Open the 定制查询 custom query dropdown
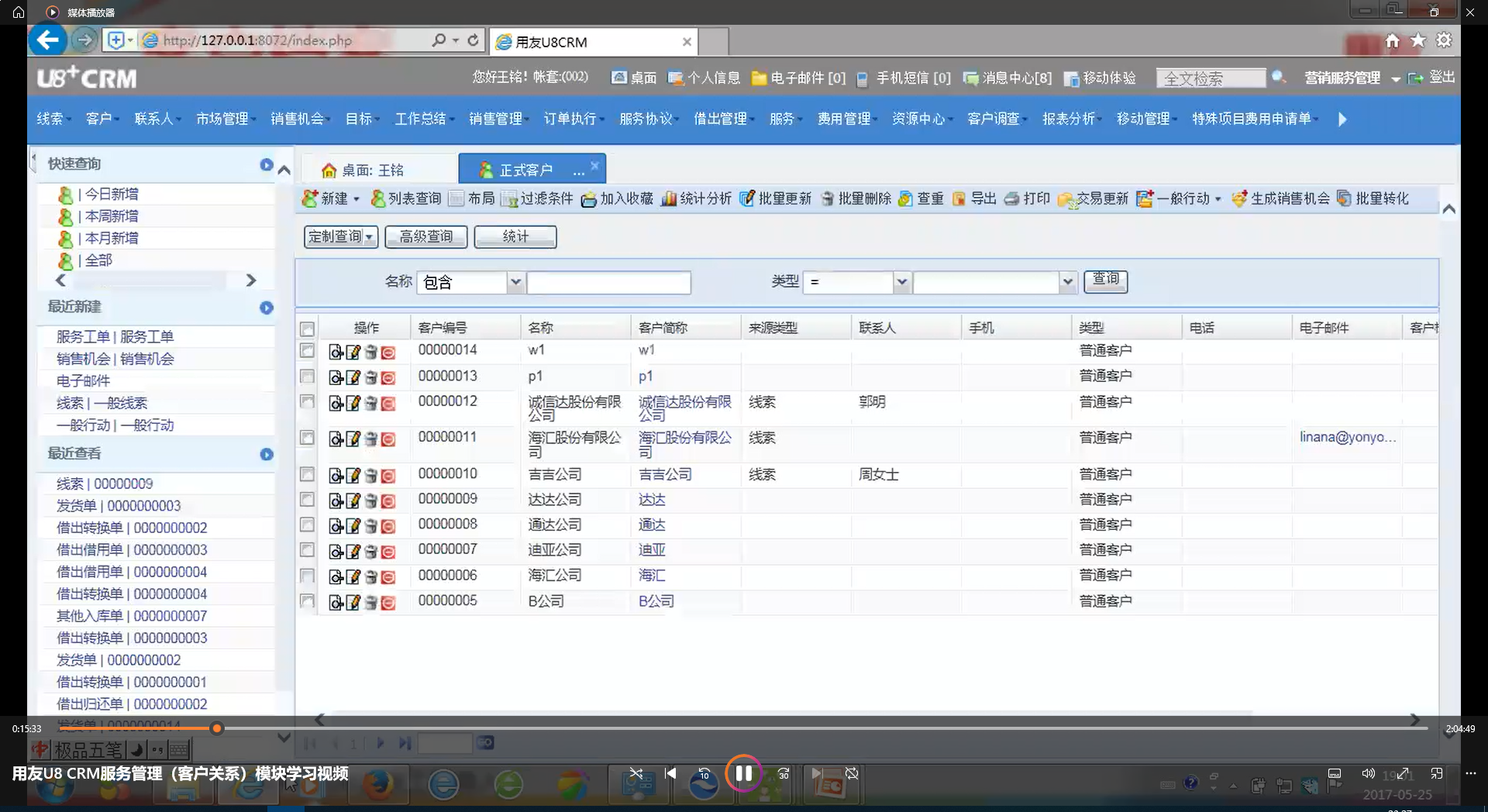Screen dimensions: 1488x812 pos(341,237)
